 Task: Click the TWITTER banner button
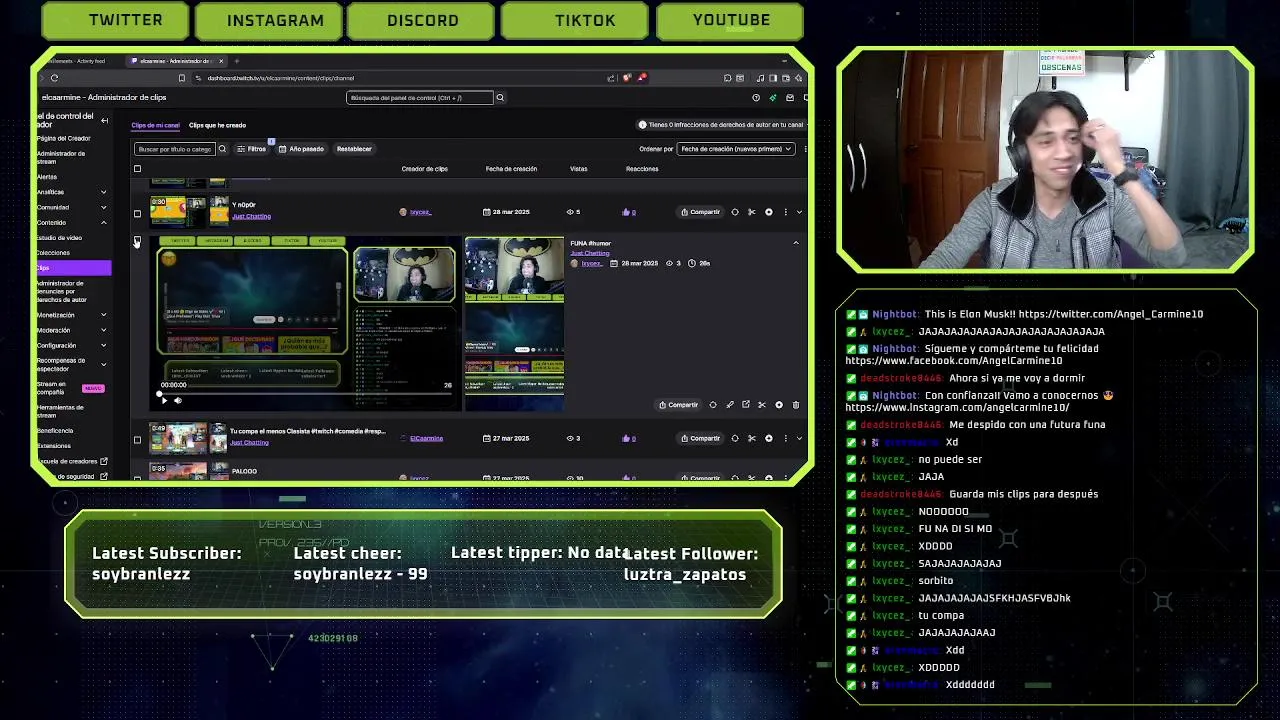point(116,20)
